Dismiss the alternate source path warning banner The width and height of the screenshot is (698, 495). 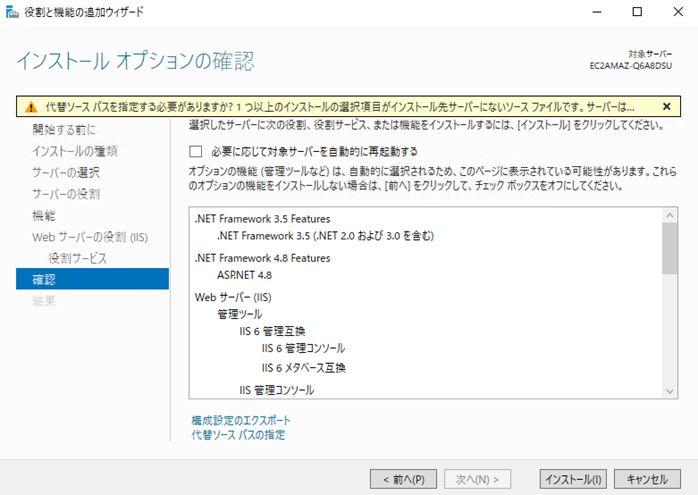point(666,106)
